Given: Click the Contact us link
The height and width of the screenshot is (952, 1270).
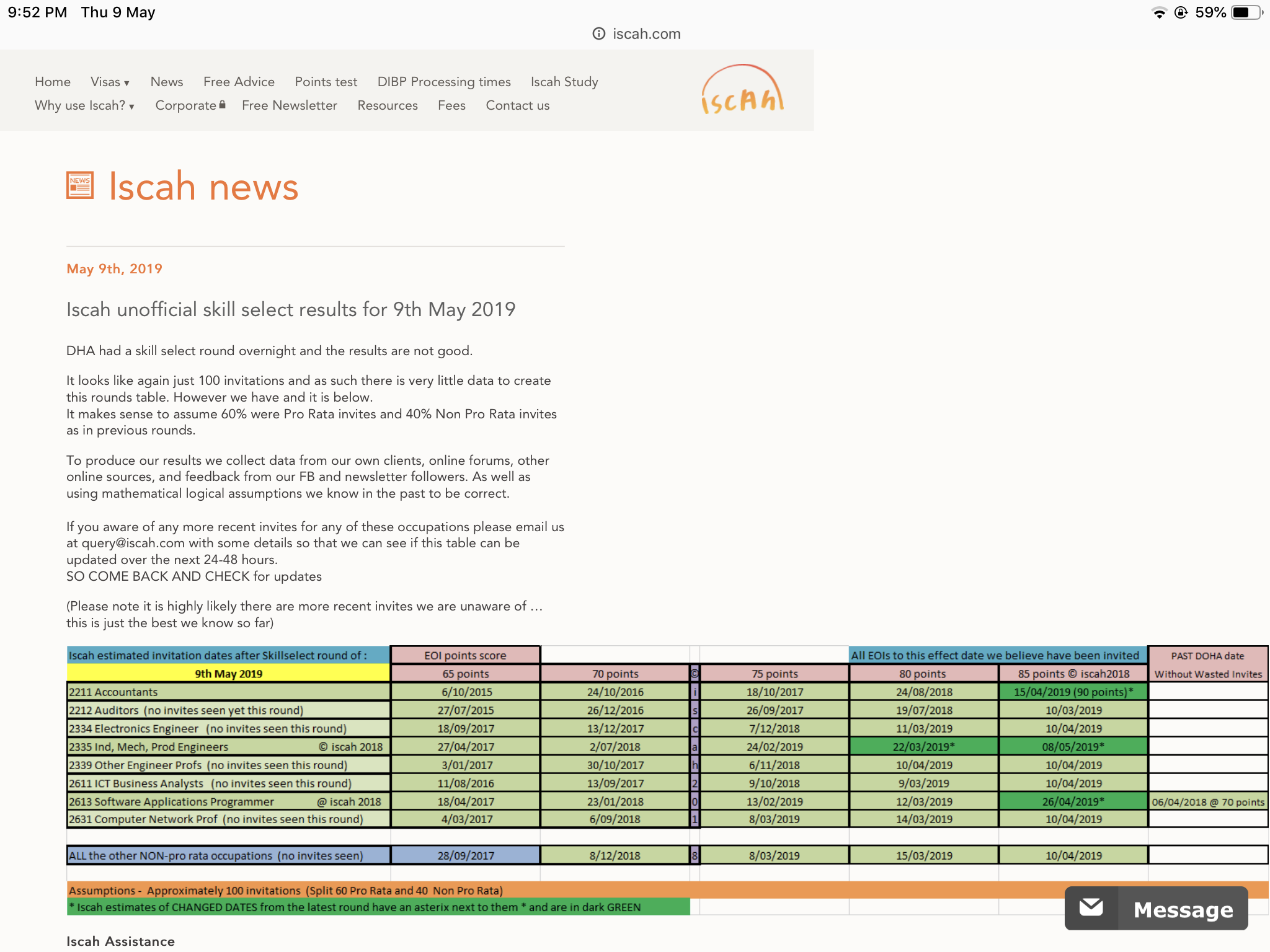Looking at the screenshot, I should (x=517, y=105).
